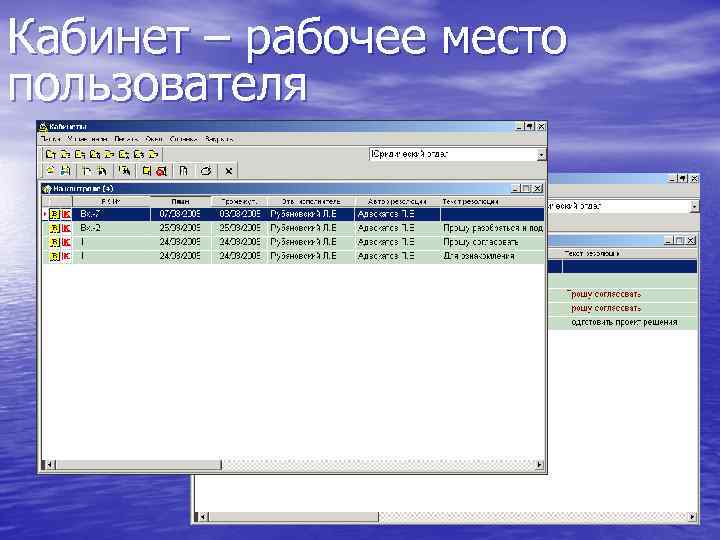The width and height of the screenshot is (720, 540).
Task: Select the Вх-2 row cell
Action: (x=112, y=228)
